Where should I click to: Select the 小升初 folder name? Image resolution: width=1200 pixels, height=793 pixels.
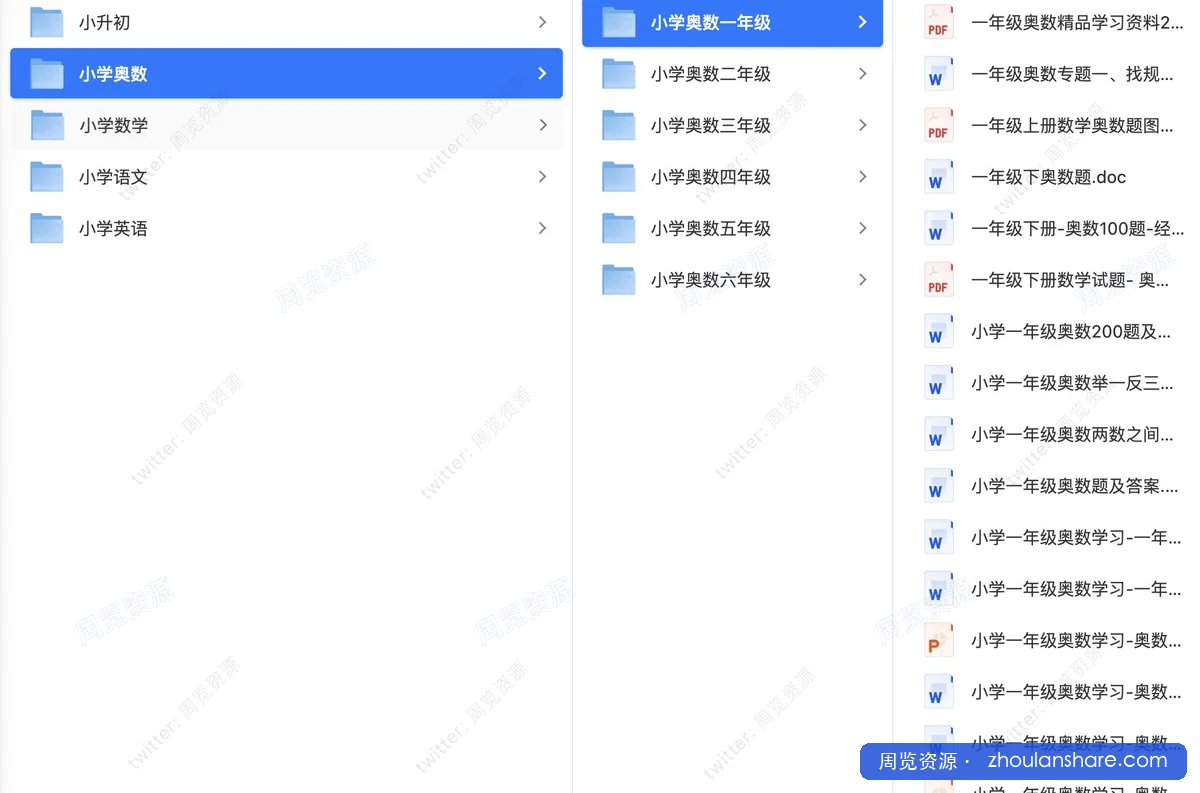coord(105,22)
